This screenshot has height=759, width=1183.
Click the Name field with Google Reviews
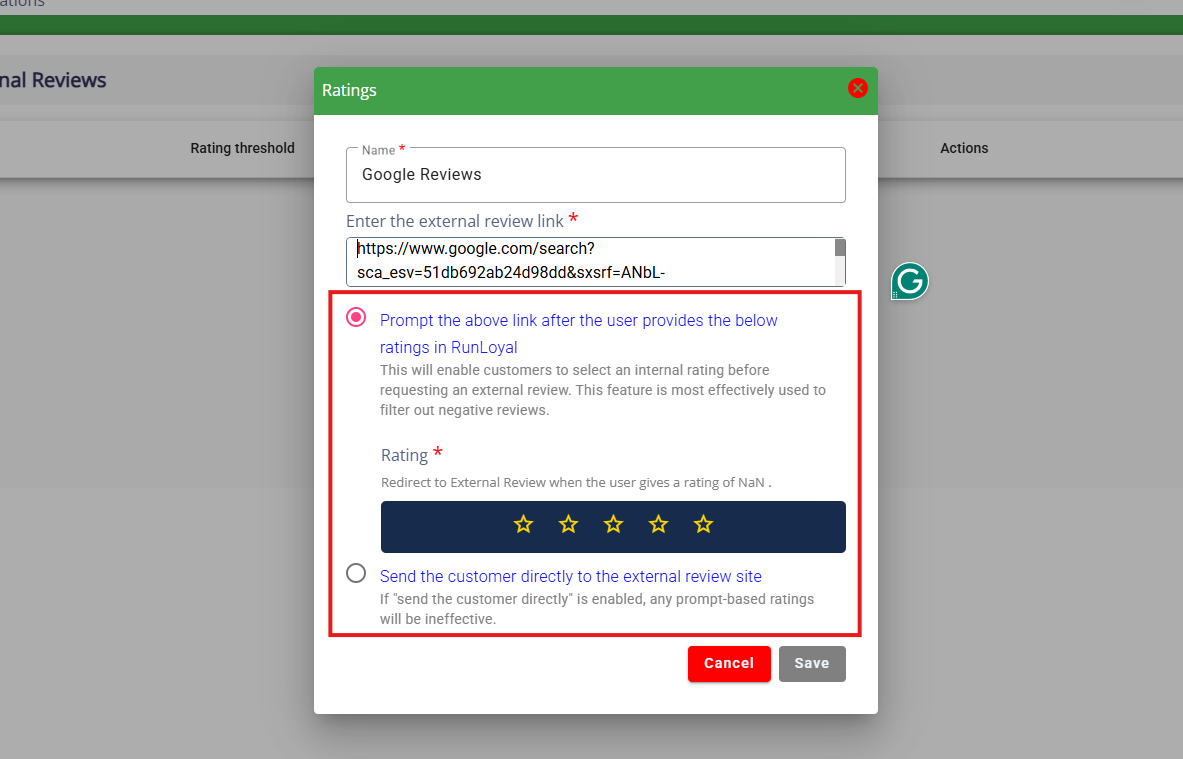click(595, 175)
